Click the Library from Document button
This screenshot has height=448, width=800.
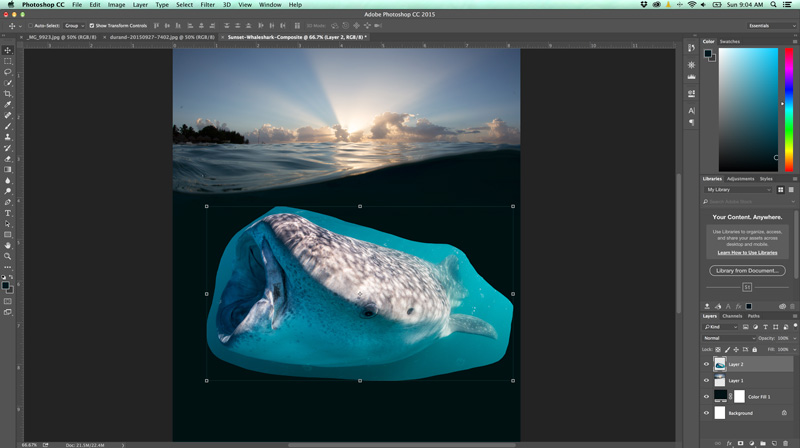[747, 271]
